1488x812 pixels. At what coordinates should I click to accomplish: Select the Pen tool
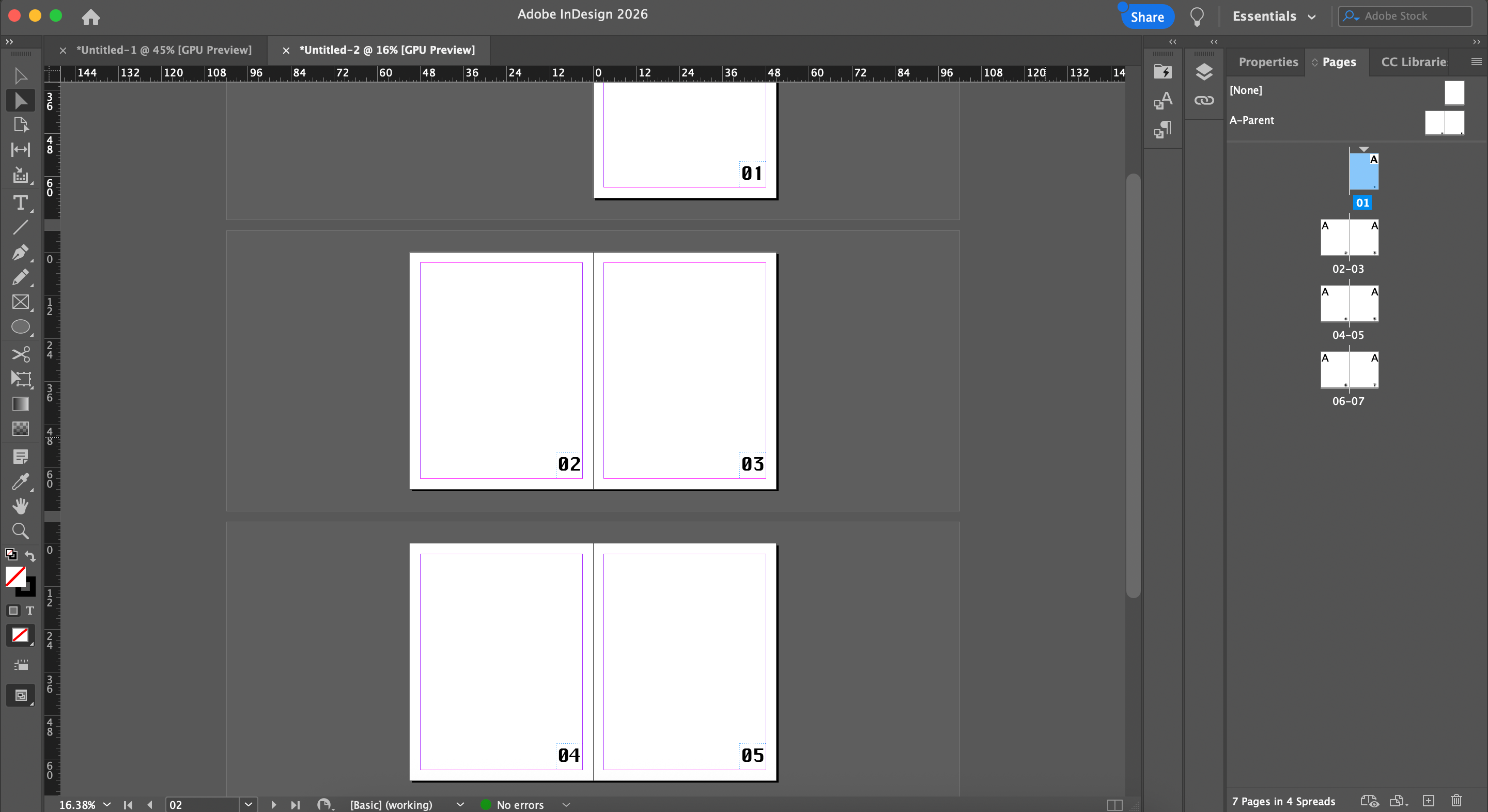[x=20, y=253]
